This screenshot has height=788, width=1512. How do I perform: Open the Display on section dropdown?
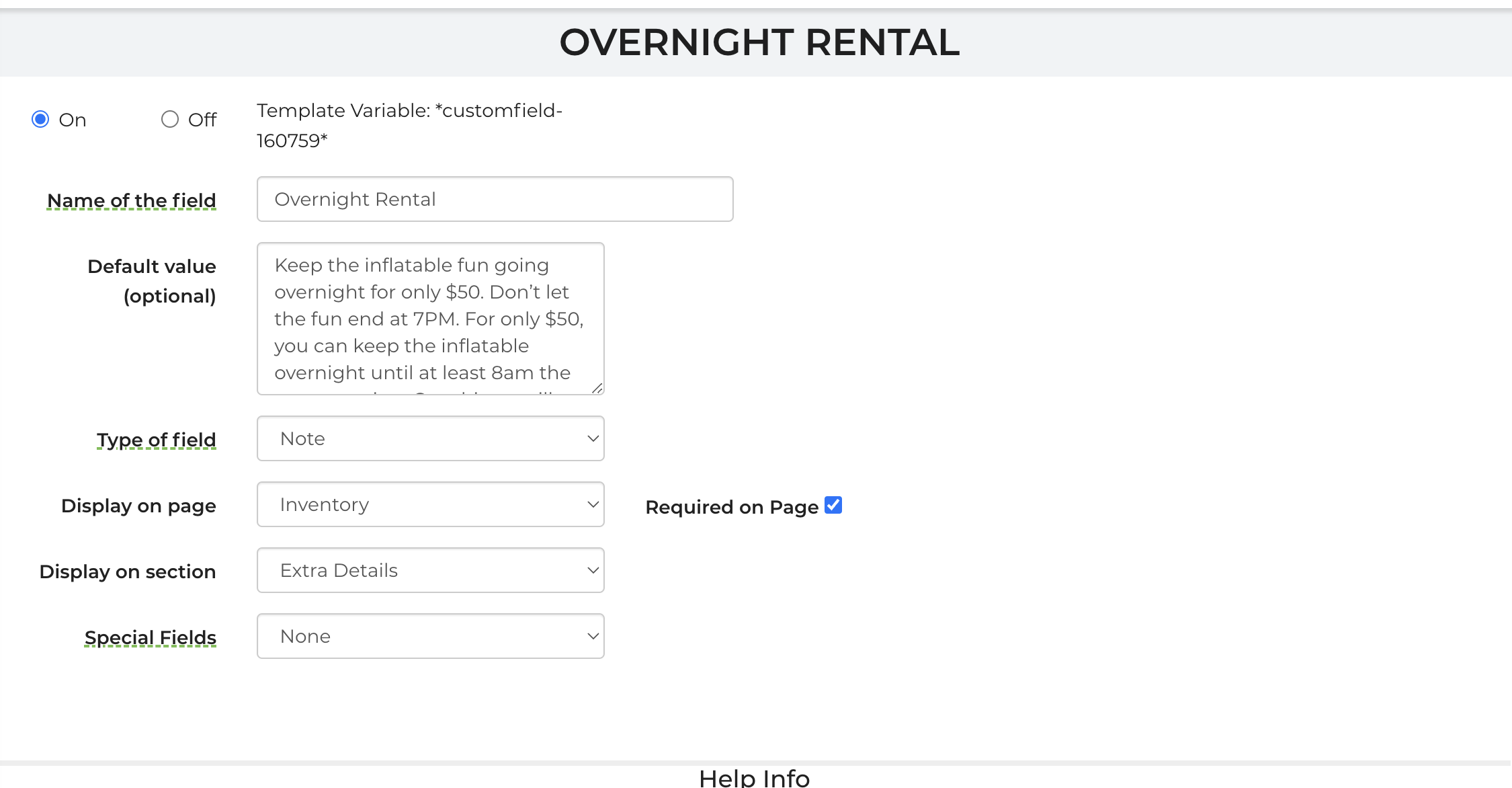(430, 570)
